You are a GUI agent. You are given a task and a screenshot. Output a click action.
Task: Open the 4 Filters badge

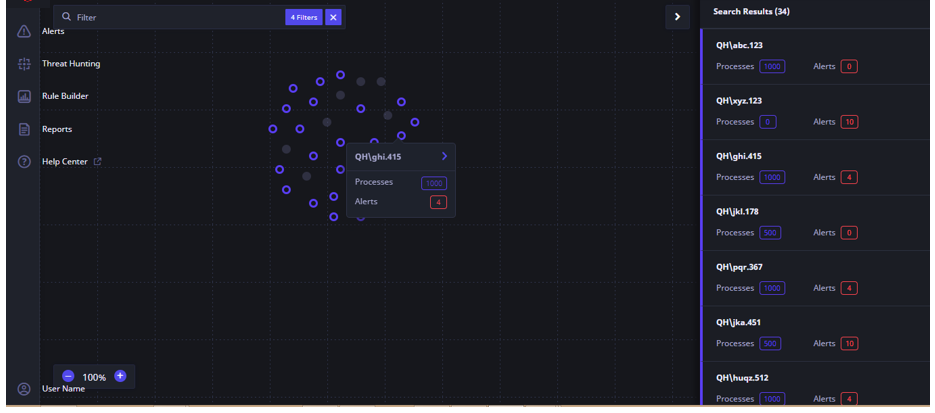click(x=304, y=17)
